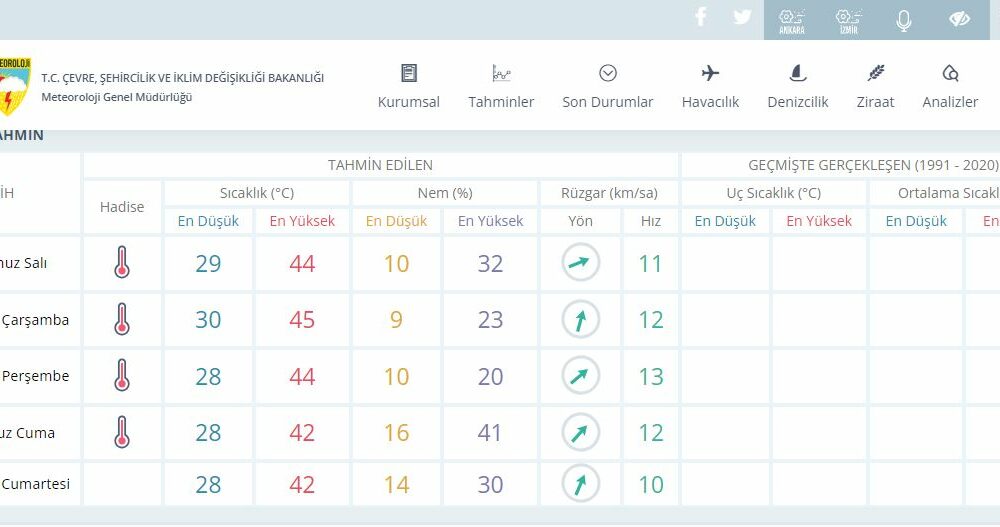Open the Denizcilik menu item
This screenshot has width=1000, height=527.
(x=797, y=86)
